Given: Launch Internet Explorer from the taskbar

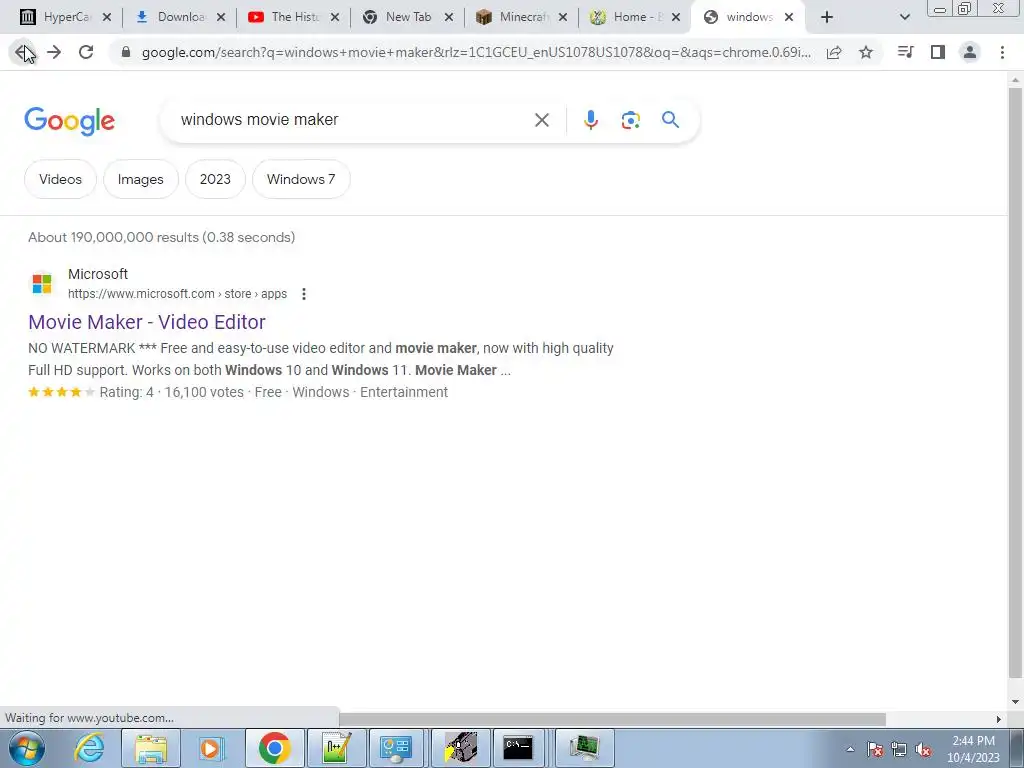Looking at the screenshot, I should pyautogui.click(x=89, y=748).
